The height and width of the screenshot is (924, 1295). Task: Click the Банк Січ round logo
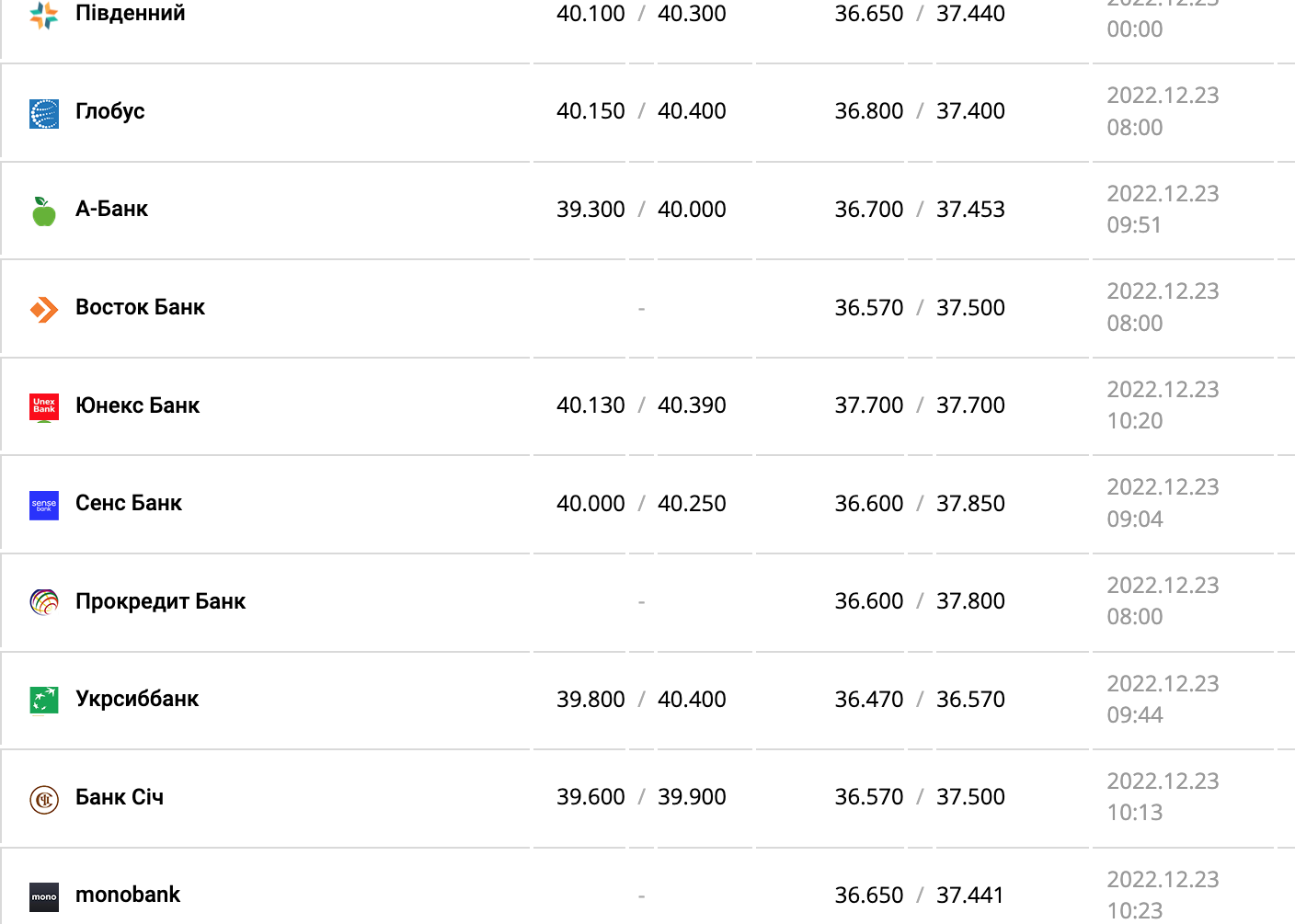tap(44, 799)
